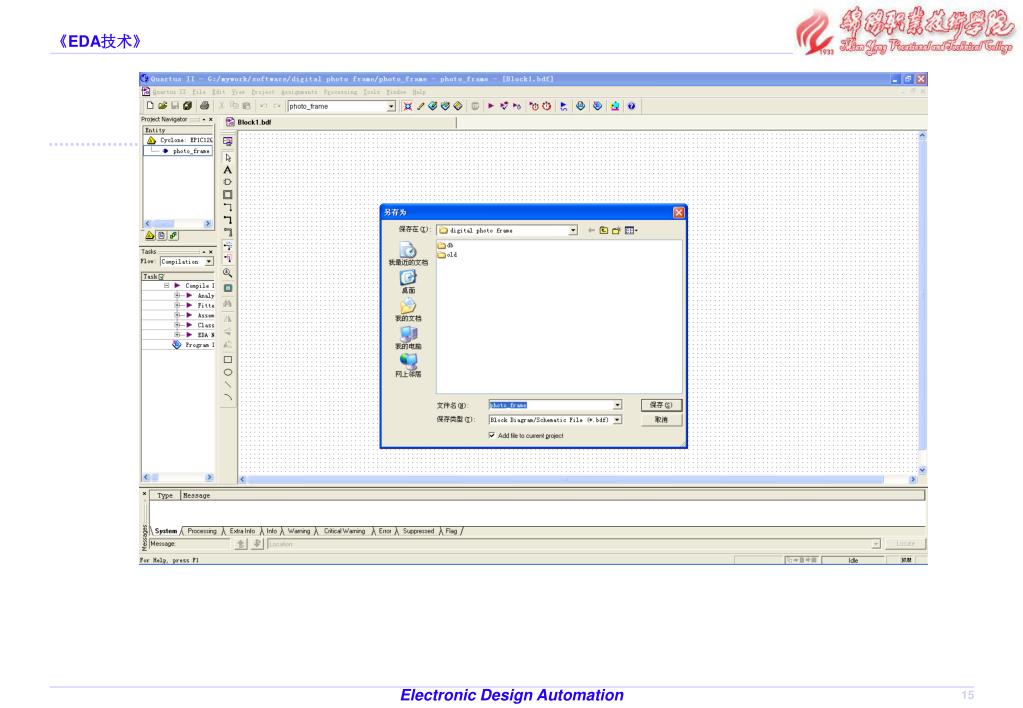The image size is (1023, 708).
Task: Open the db folder in file list
Action: pos(446,245)
